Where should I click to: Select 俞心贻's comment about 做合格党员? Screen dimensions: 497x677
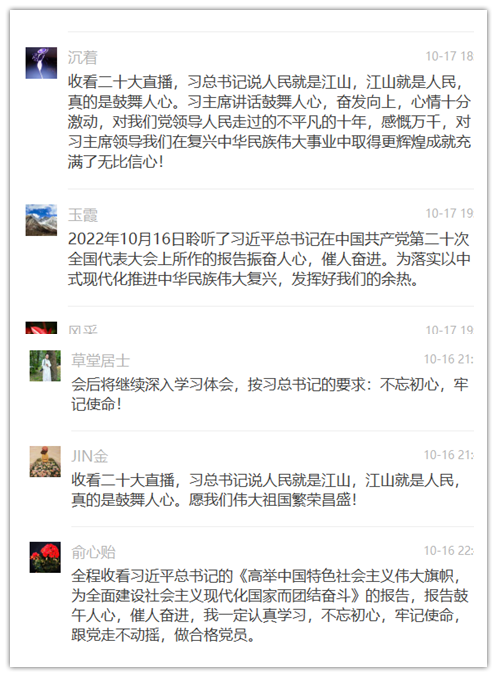tap(269, 605)
